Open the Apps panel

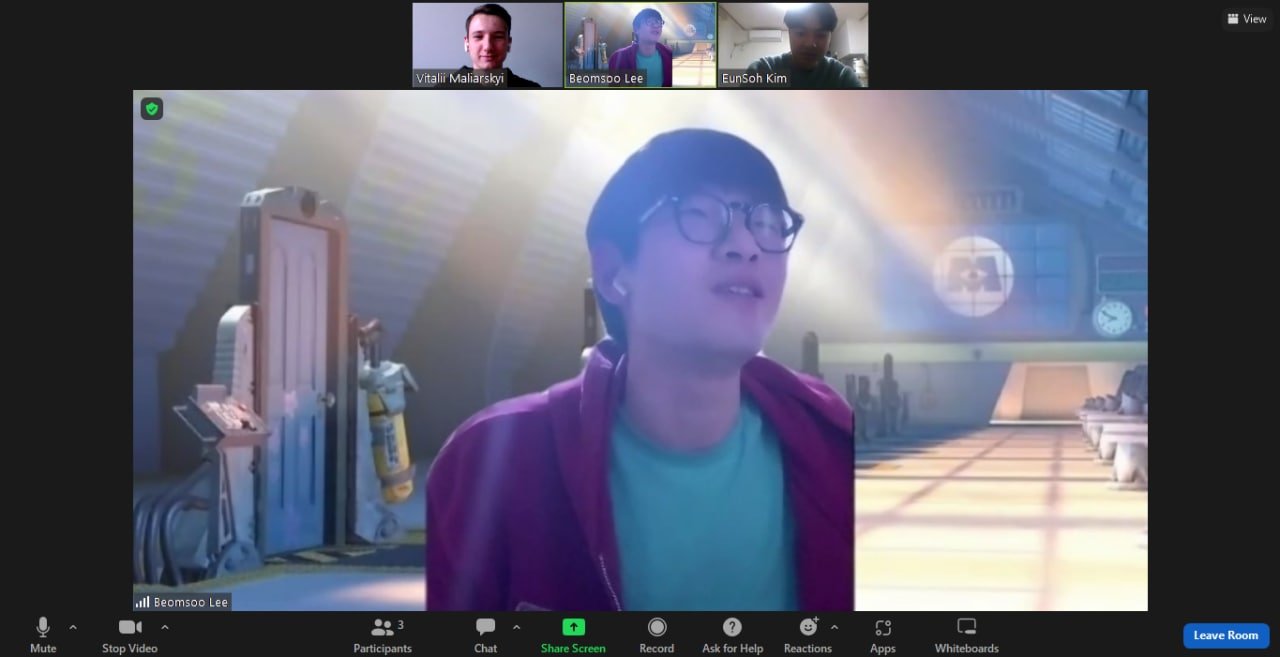pos(883,635)
